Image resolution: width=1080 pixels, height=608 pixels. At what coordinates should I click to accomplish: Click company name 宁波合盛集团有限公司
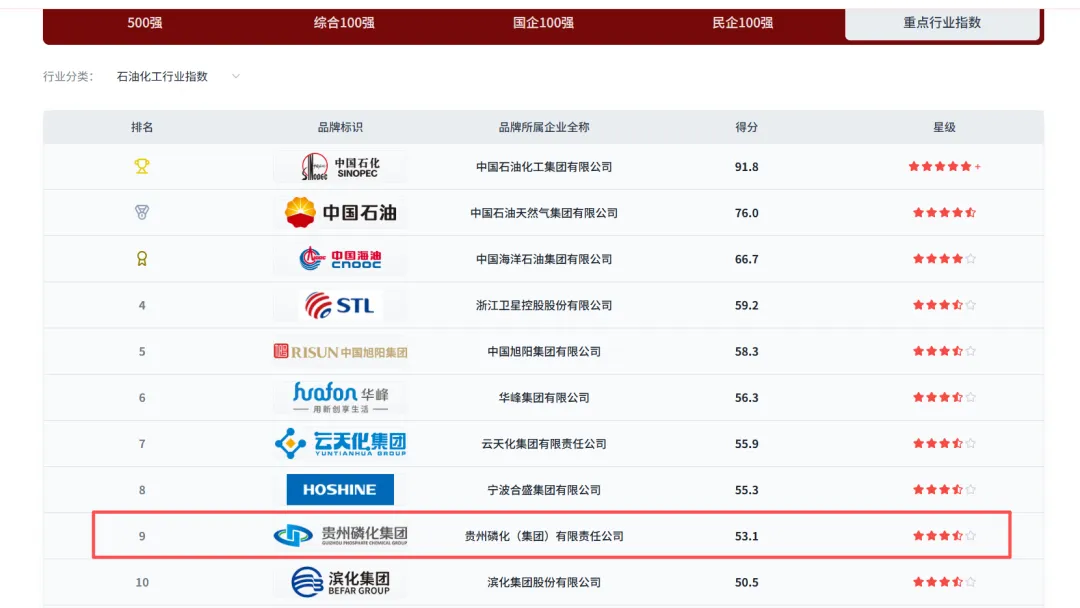tap(544, 490)
